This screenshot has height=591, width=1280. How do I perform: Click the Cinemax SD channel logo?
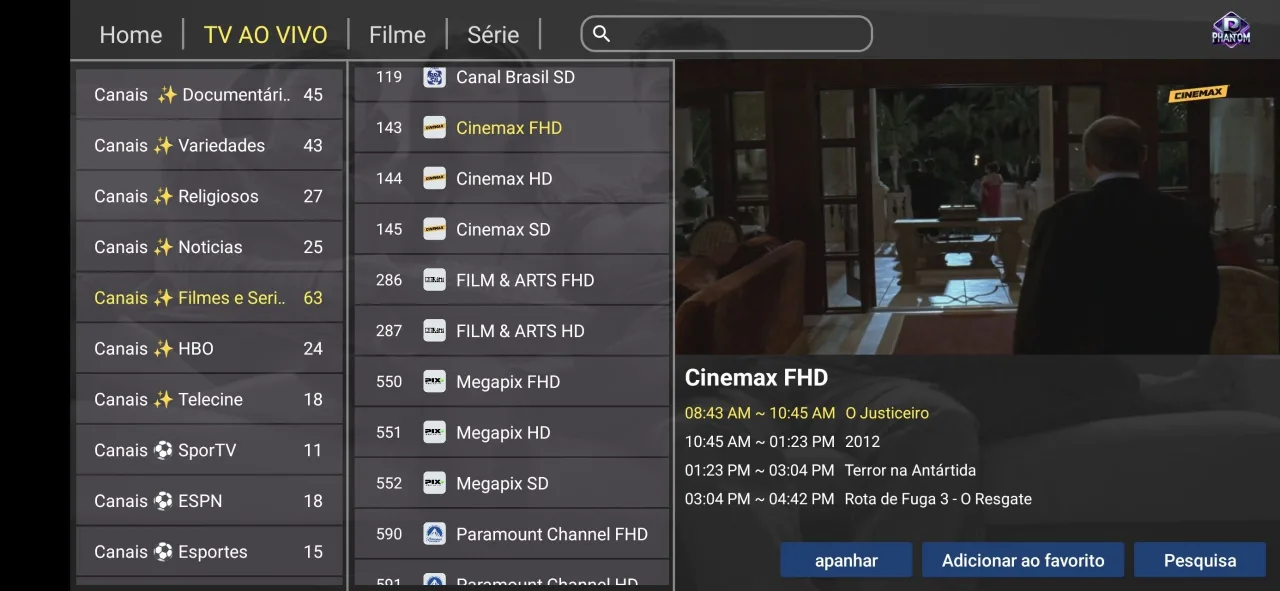point(434,229)
